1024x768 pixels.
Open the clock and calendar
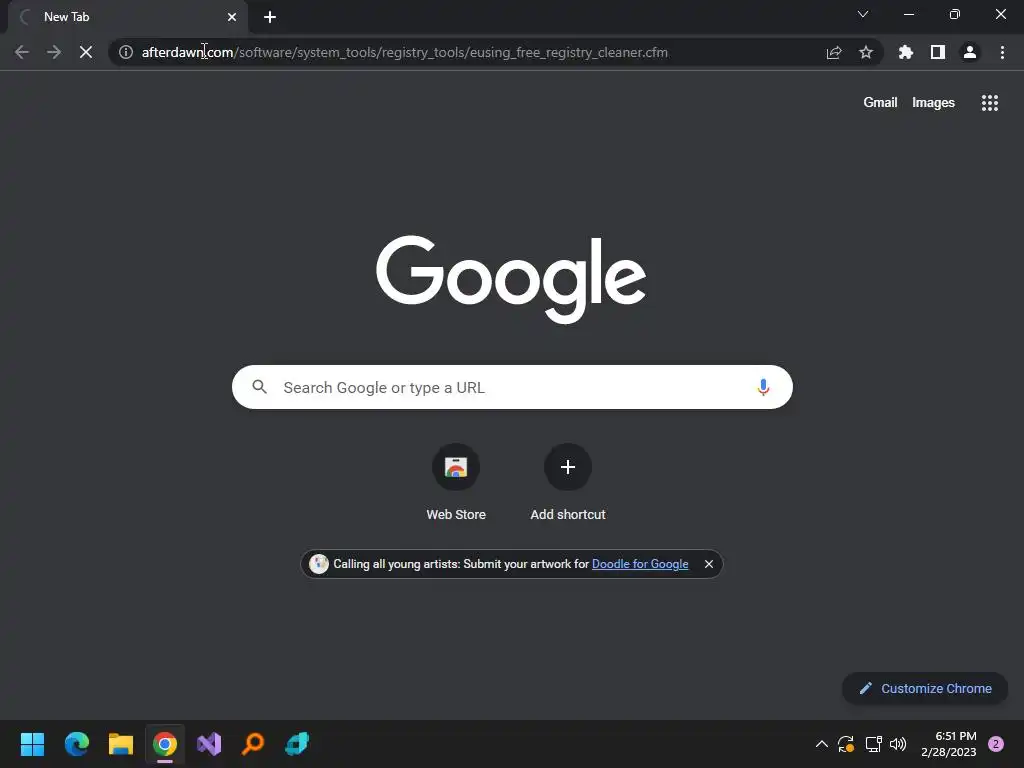[949, 744]
